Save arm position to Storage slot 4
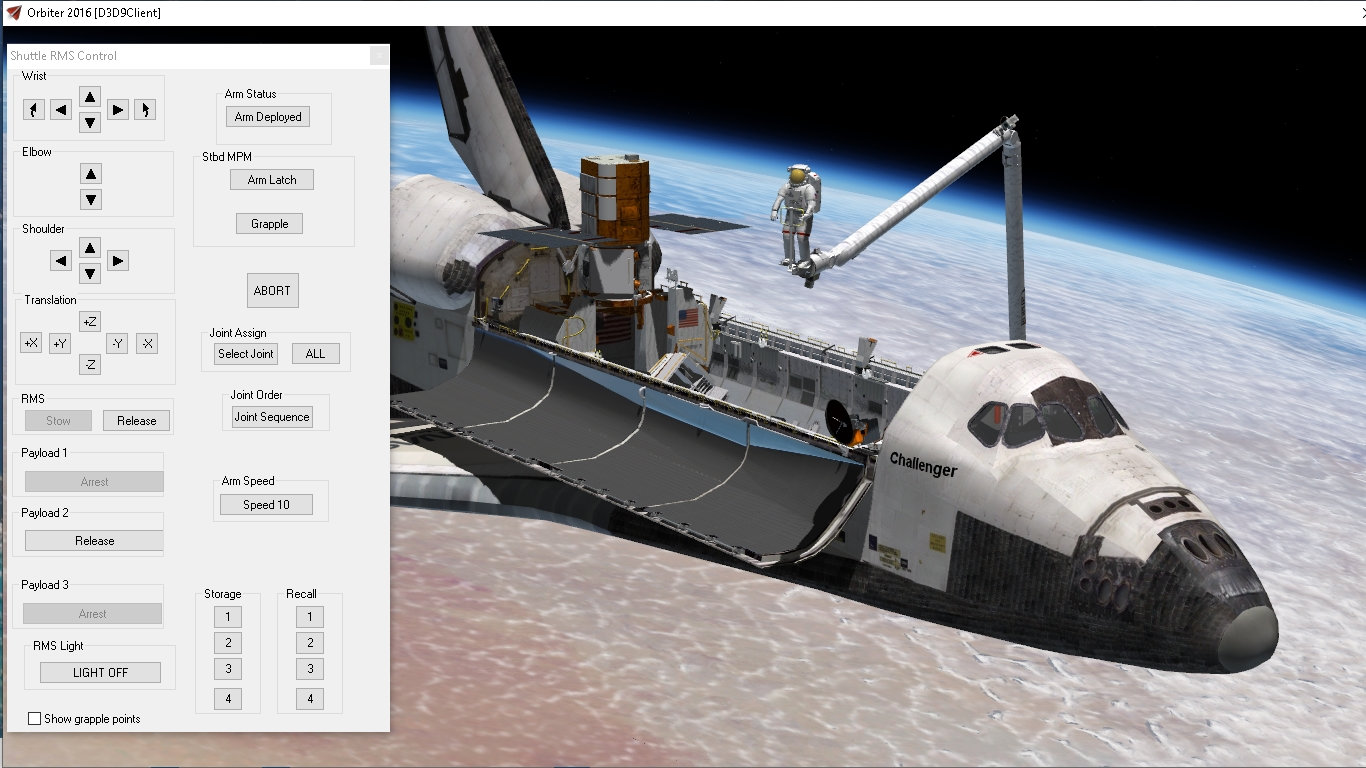 point(228,699)
